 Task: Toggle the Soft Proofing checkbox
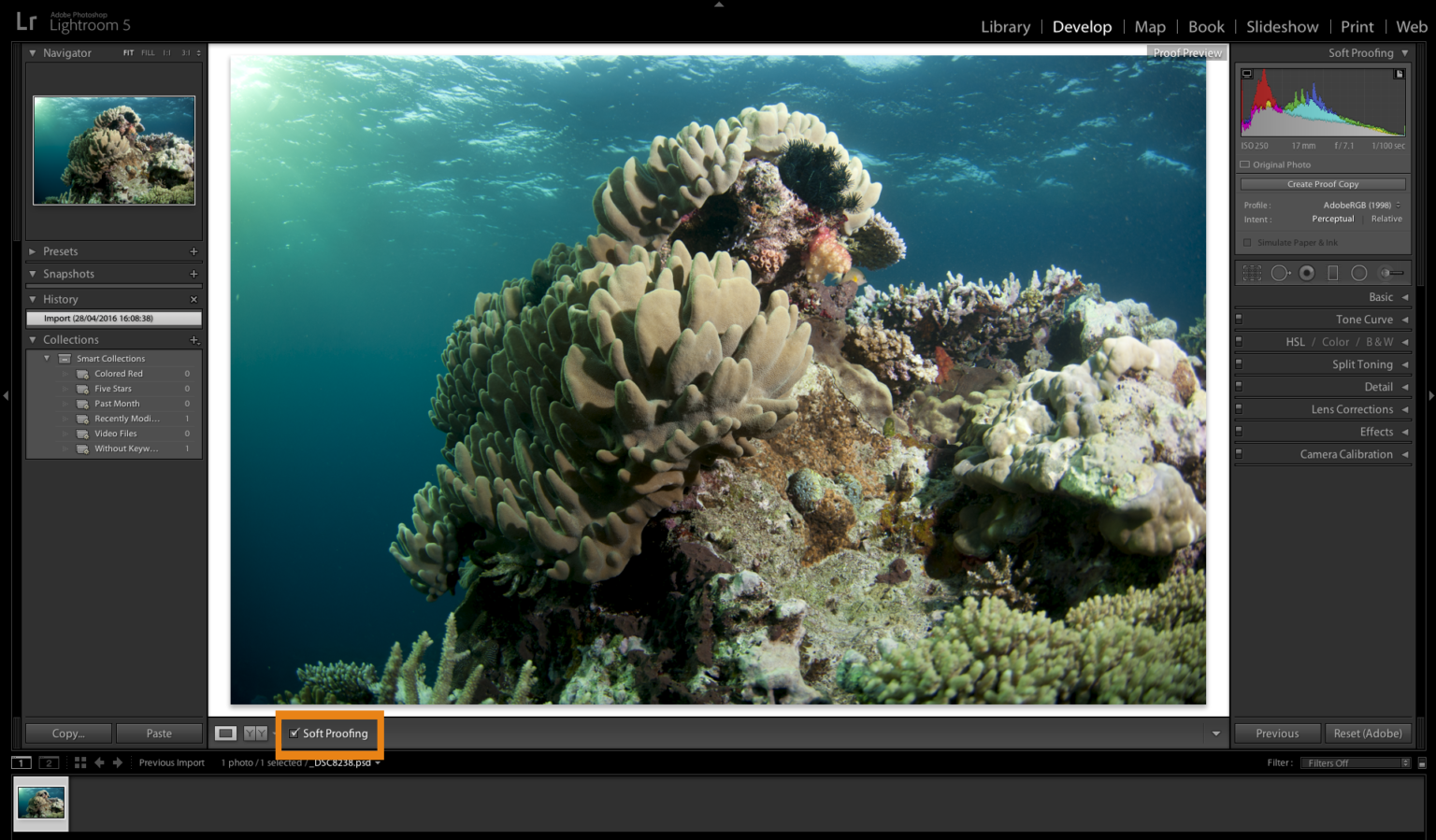[295, 733]
